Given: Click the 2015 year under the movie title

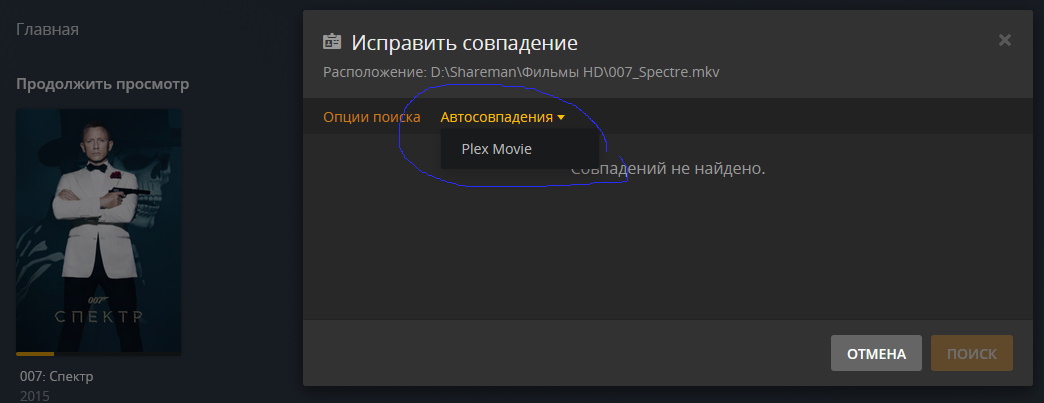Looking at the screenshot, I should [x=35, y=396].
